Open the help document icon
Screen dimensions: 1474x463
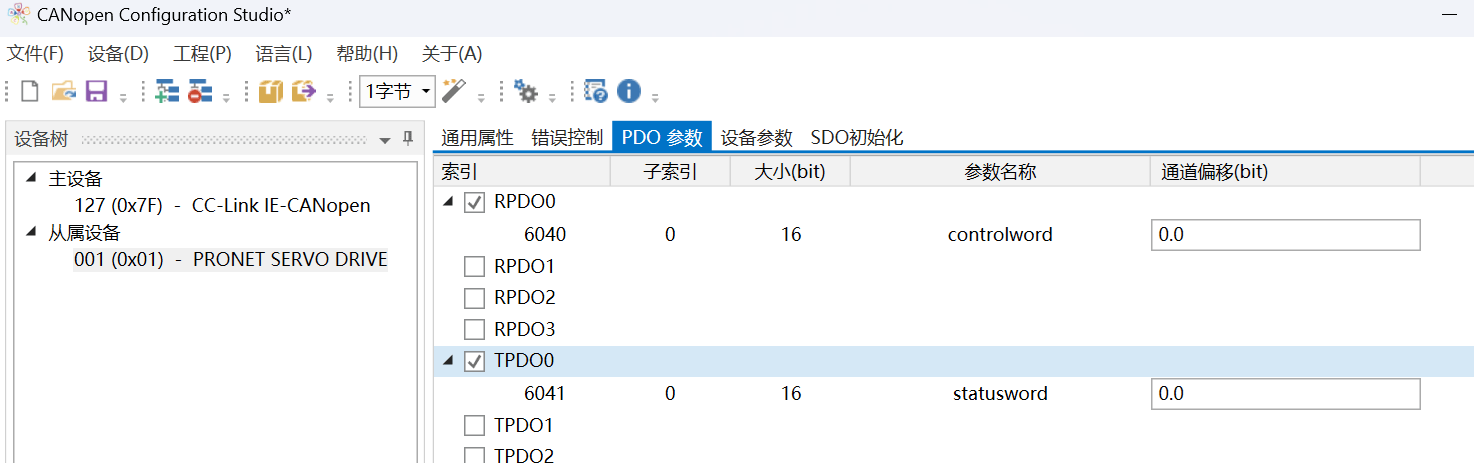click(596, 92)
